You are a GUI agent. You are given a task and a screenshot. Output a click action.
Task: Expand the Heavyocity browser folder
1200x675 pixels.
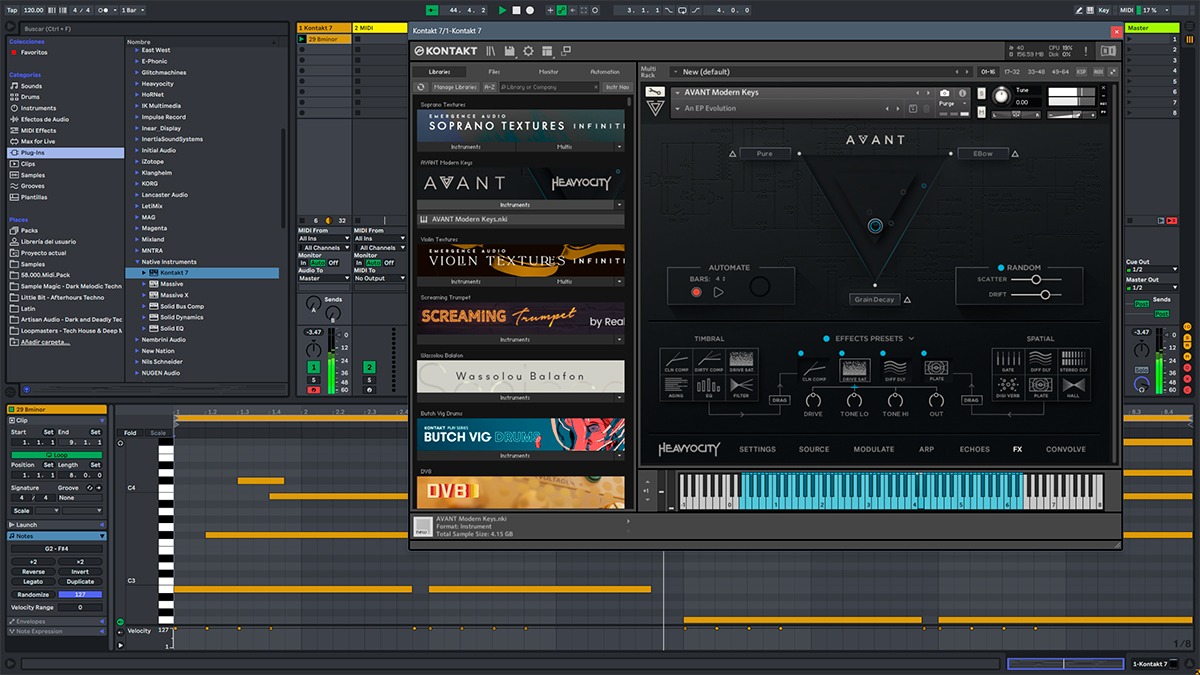(138, 84)
